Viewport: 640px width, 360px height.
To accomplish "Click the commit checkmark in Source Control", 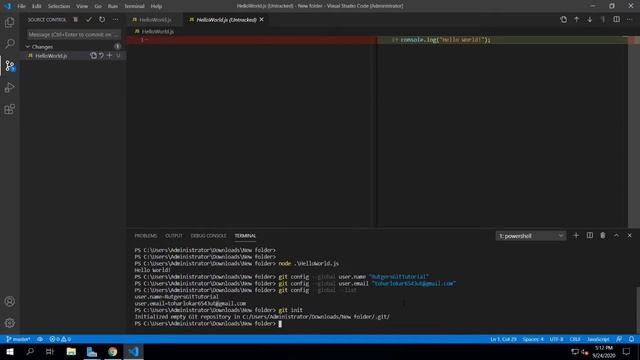I will (89, 20).
